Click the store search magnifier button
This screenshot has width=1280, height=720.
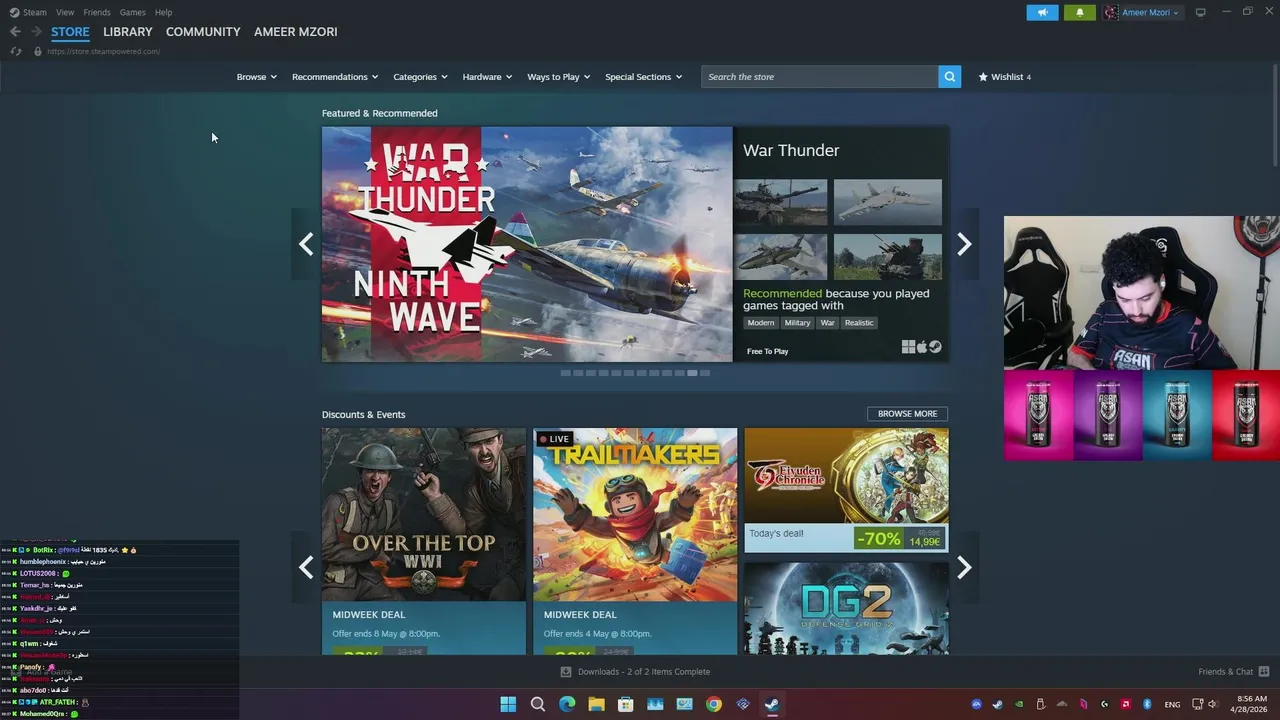[949, 77]
